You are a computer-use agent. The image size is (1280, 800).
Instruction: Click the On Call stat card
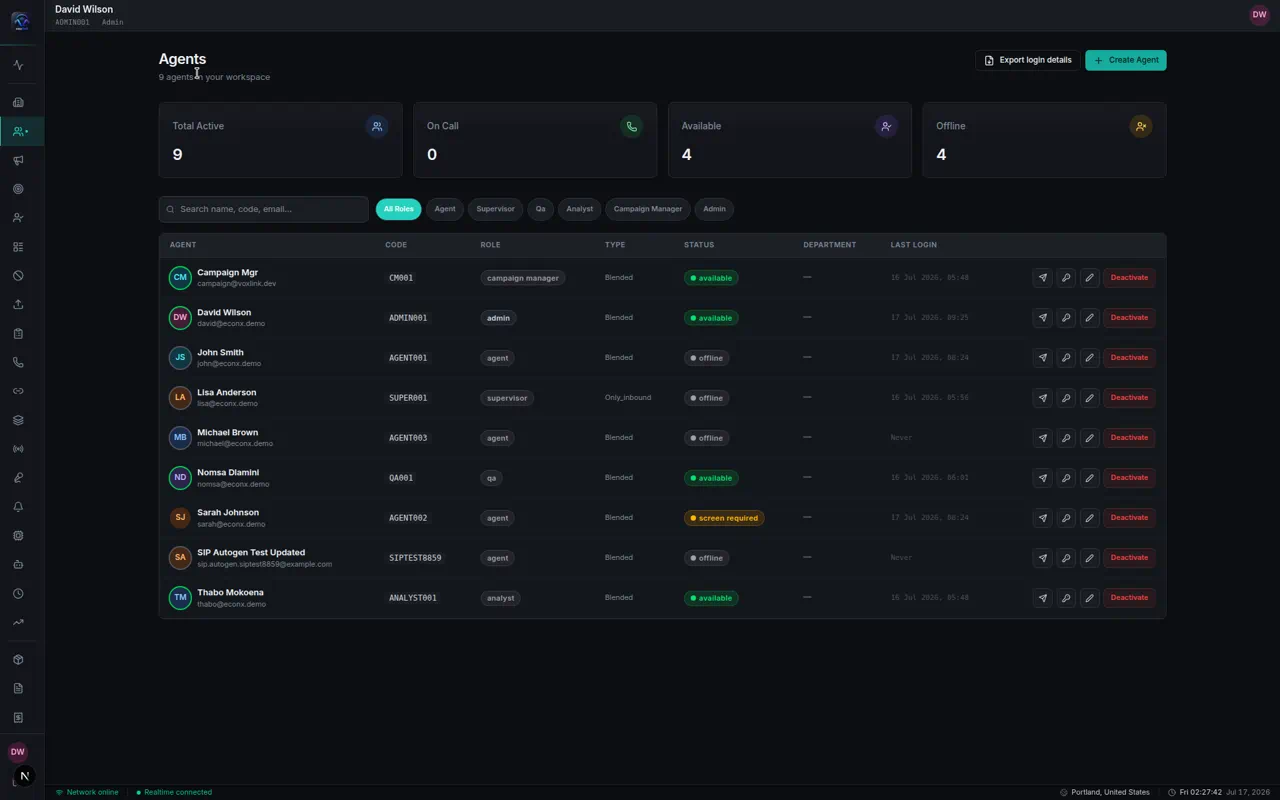(535, 140)
